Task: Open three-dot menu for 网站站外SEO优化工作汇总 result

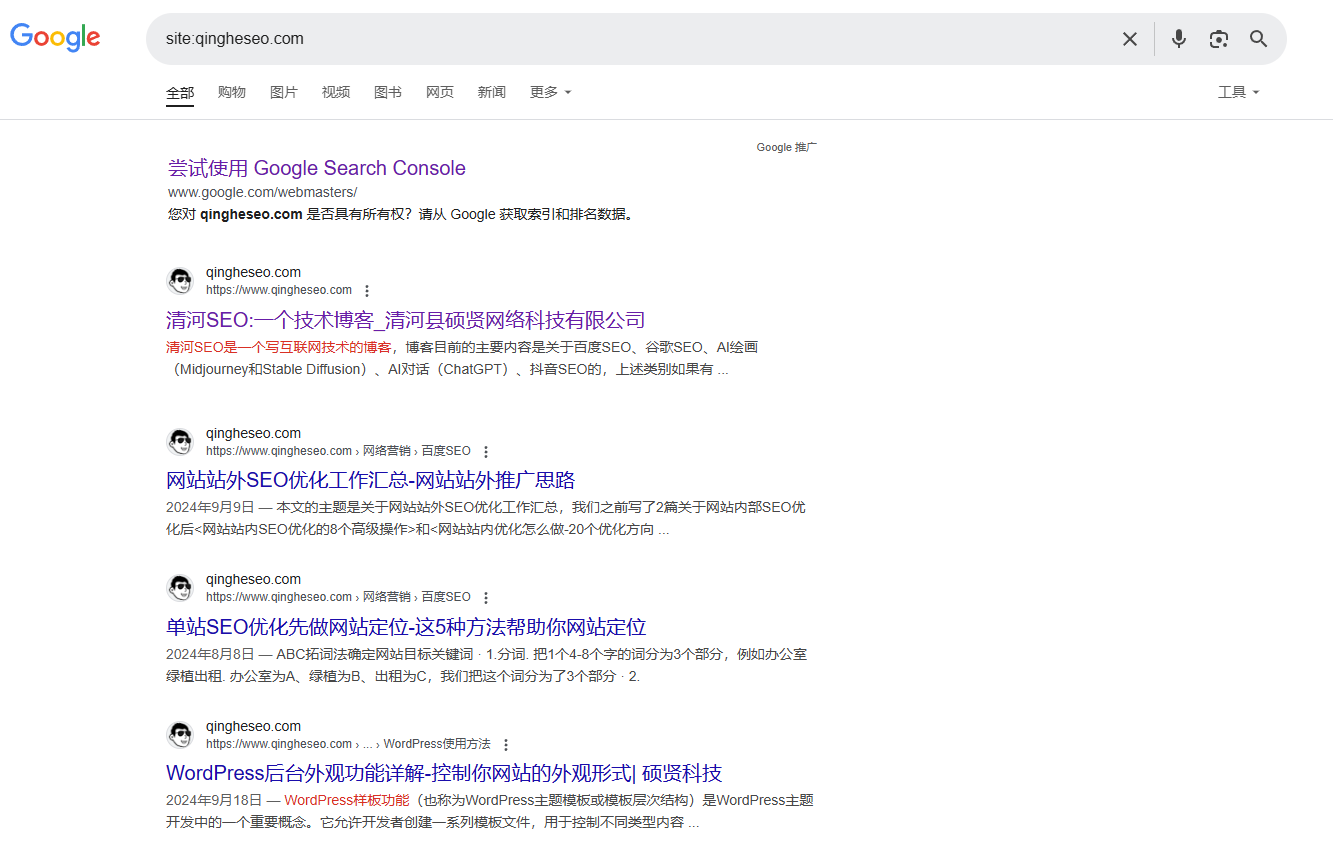Action: [x=486, y=452]
